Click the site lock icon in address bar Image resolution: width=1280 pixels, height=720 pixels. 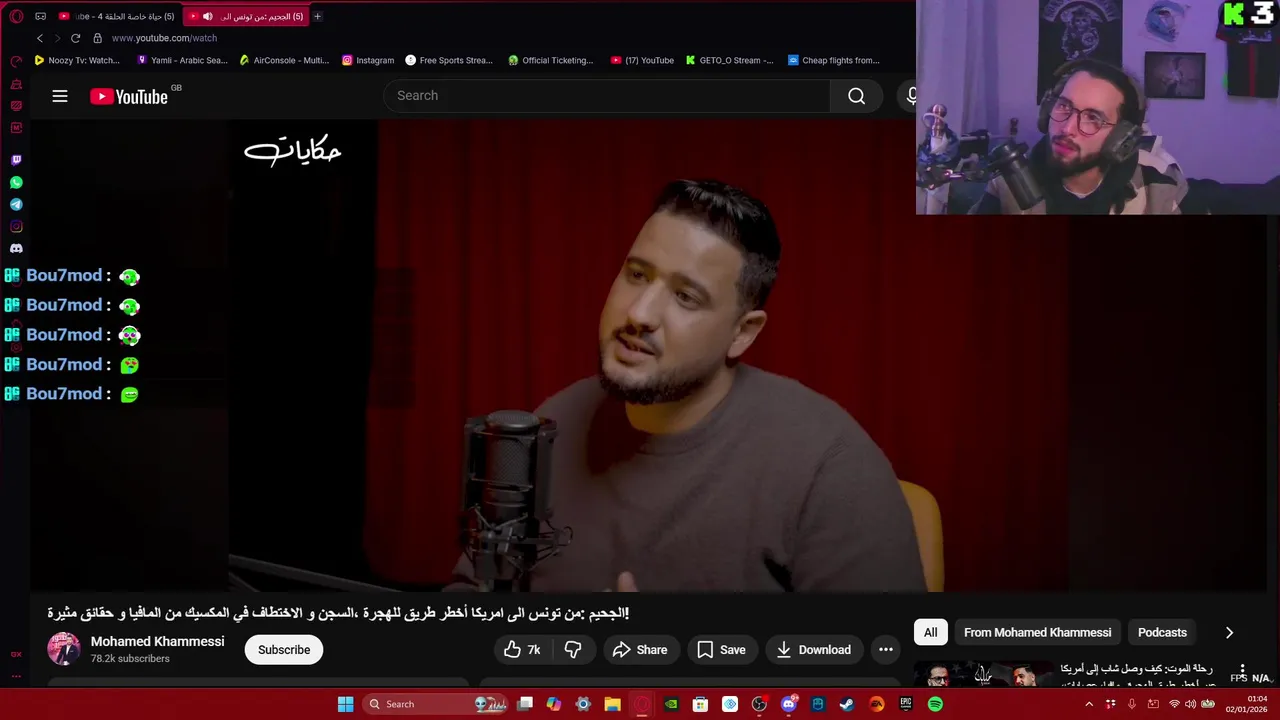coord(97,38)
